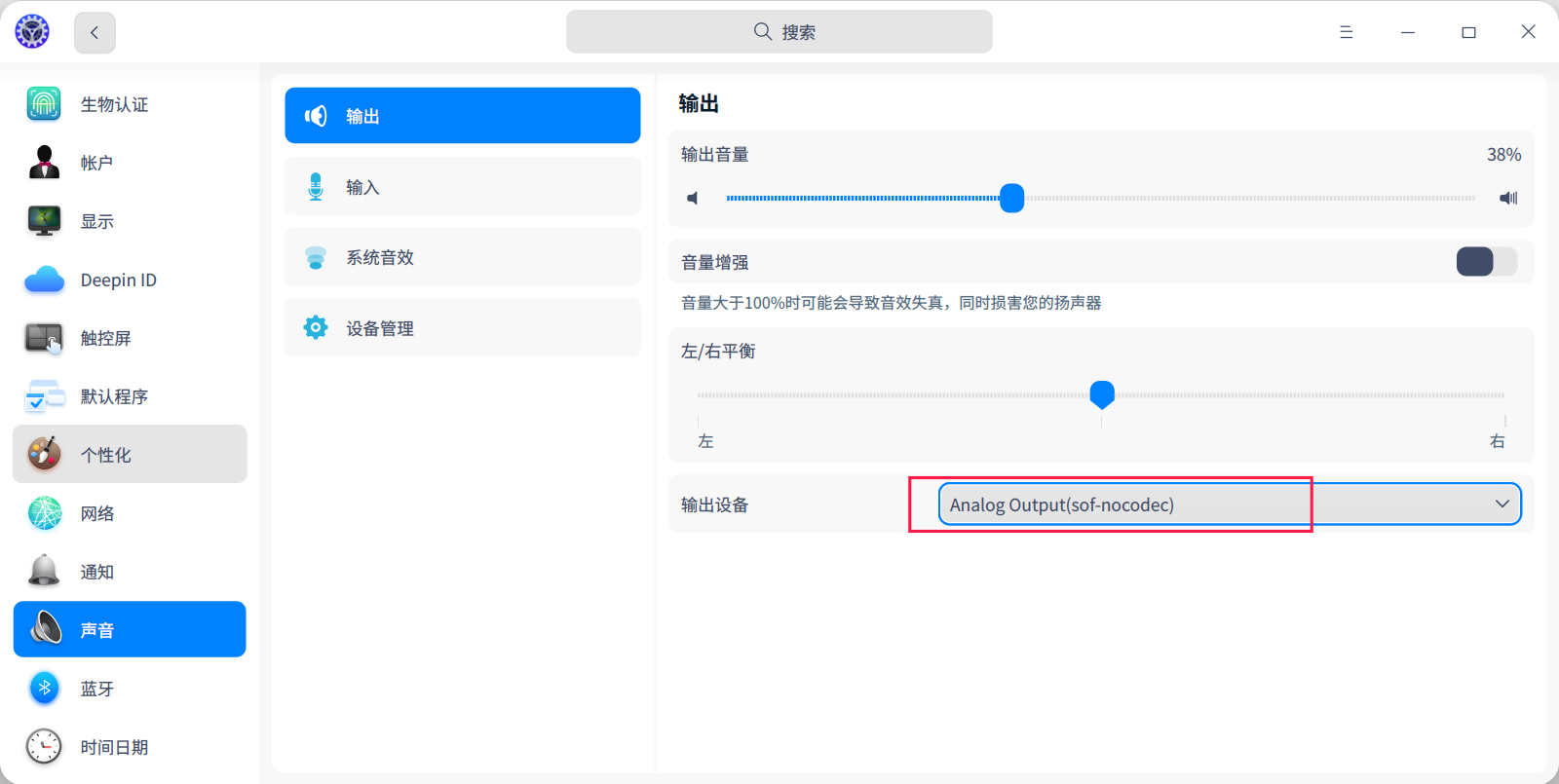The width and height of the screenshot is (1559, 784).
Task: Click the device management gear icon
Action: coord(316,327)
